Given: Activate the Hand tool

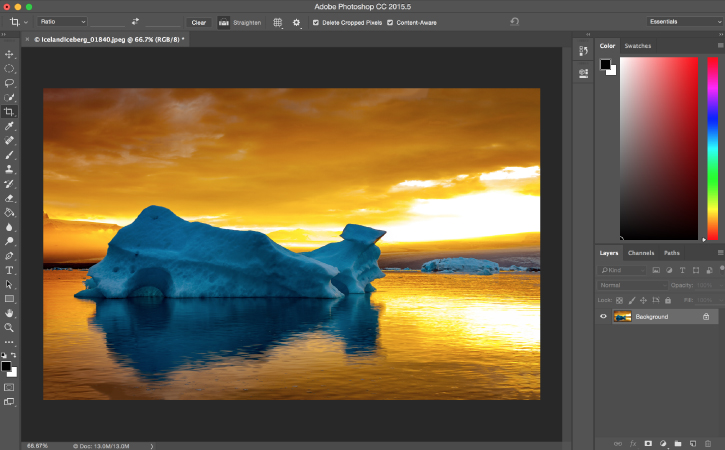Looking at the screenshot, I should (x=9, y=313).
